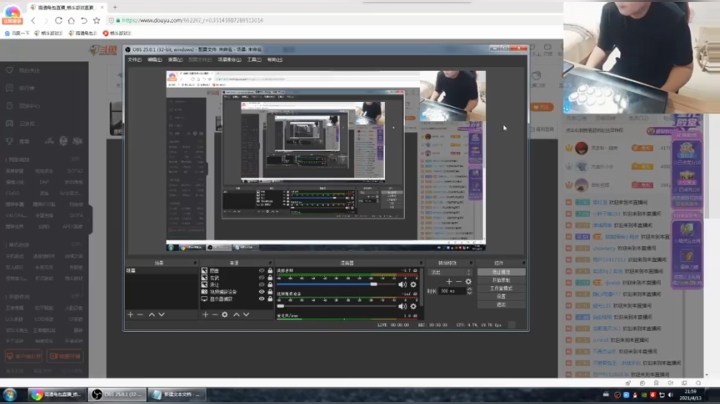
Task: Mute desktop audio speaker icon
Action: (403, 285)
